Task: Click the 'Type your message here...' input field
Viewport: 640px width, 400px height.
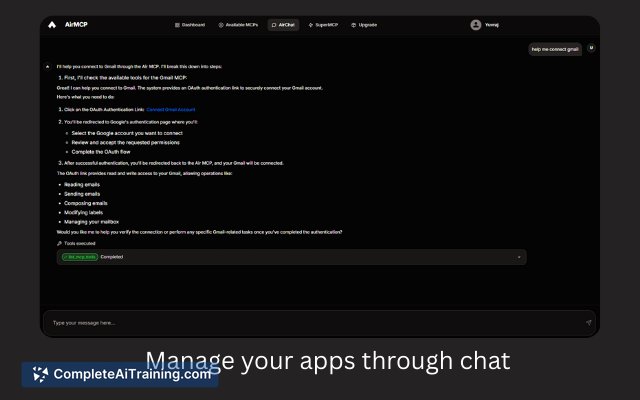Action: coord(319,323)
